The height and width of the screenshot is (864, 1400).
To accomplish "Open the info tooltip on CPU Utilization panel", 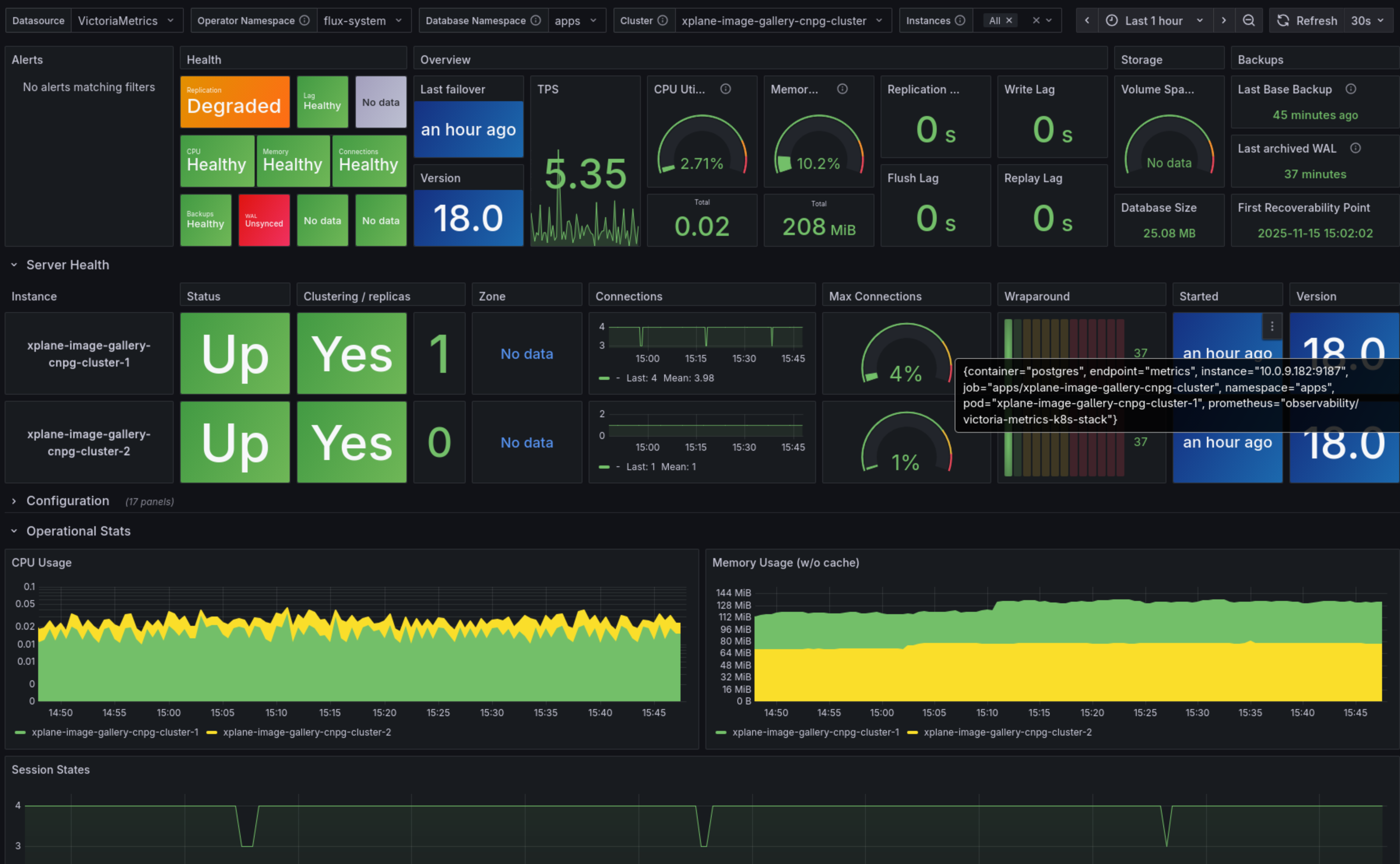I will (726, 89).
